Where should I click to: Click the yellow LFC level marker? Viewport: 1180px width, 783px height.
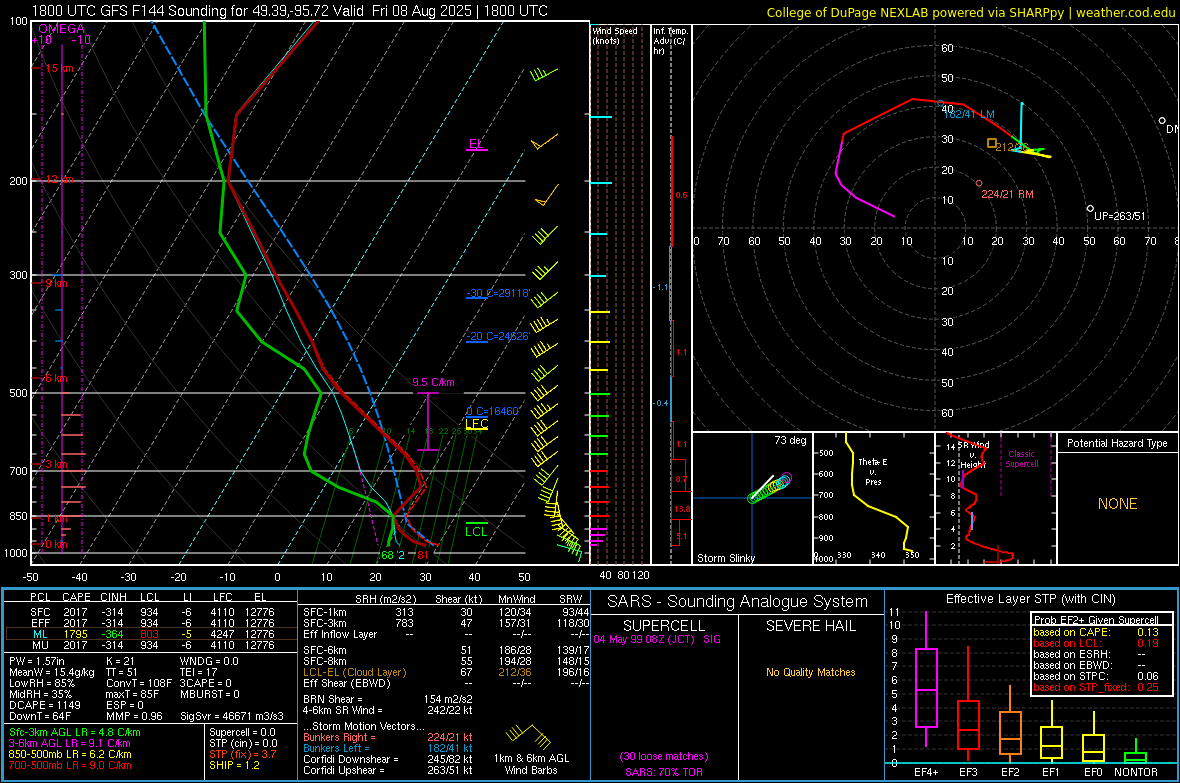(x=476, y=425)
